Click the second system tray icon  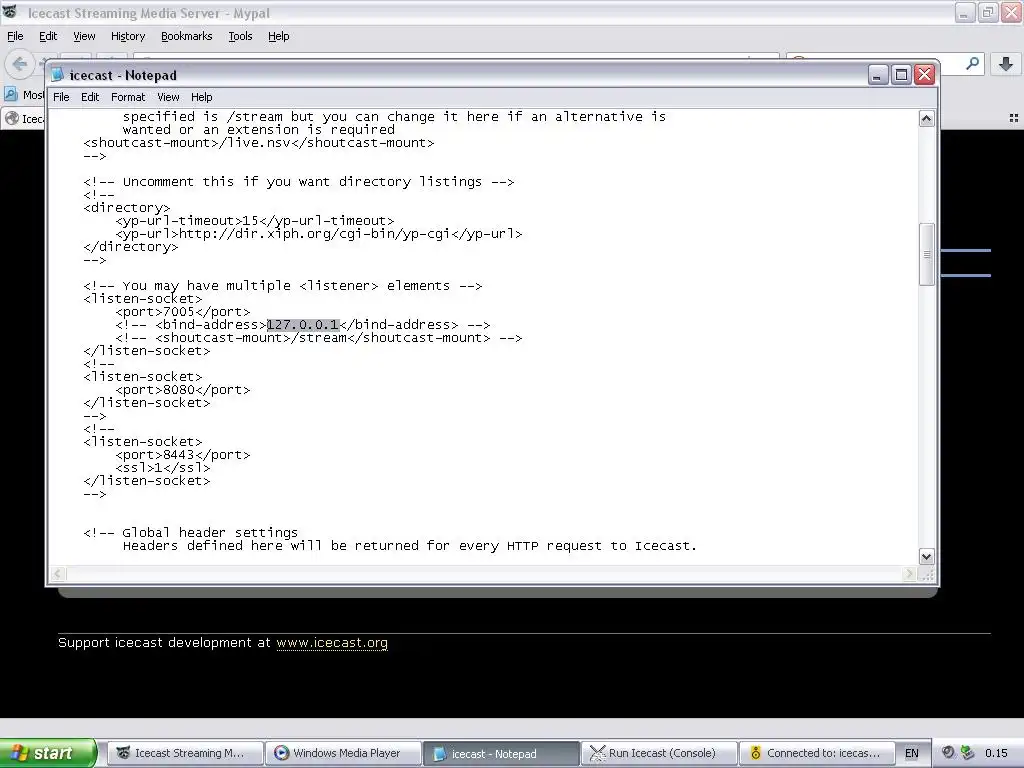pyautogui.click(x=967, y=753)
